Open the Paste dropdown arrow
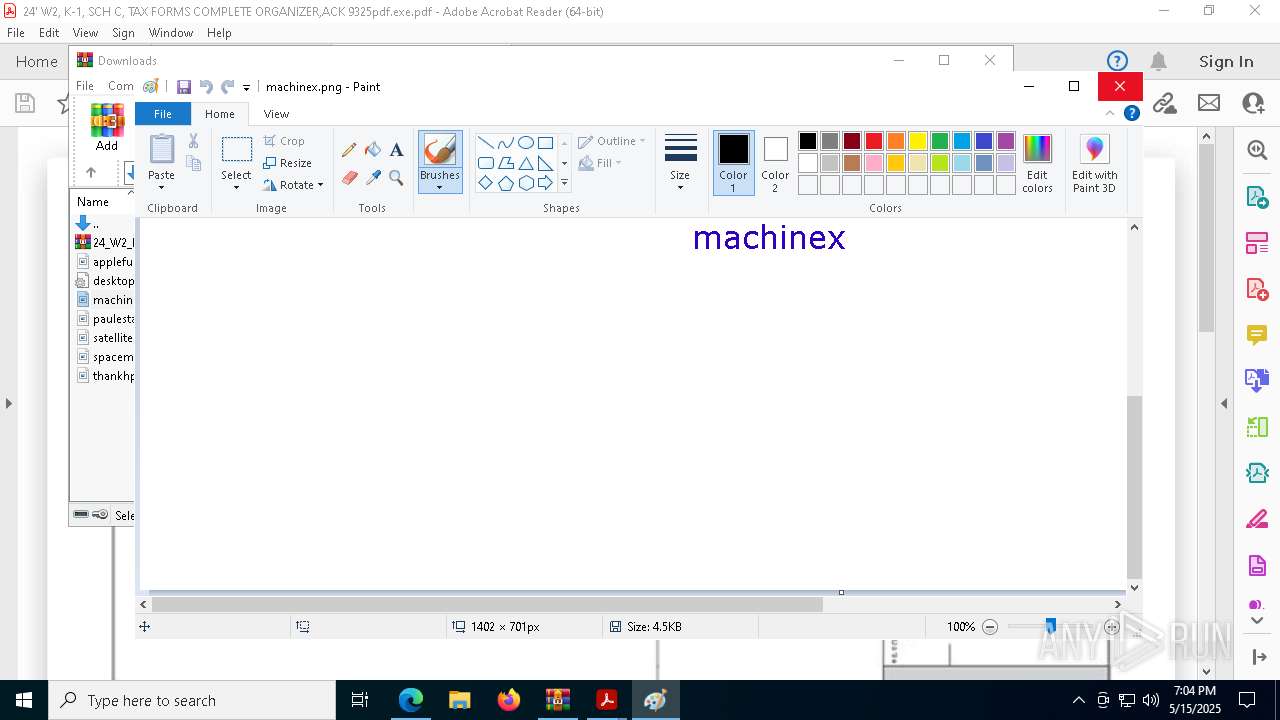1280x720 pixels. pyautogui.click(x=161, y=187)
